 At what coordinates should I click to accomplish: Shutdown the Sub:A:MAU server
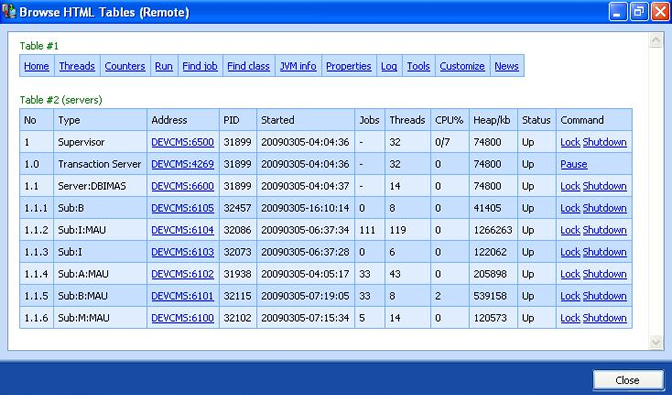pos(605,274)
